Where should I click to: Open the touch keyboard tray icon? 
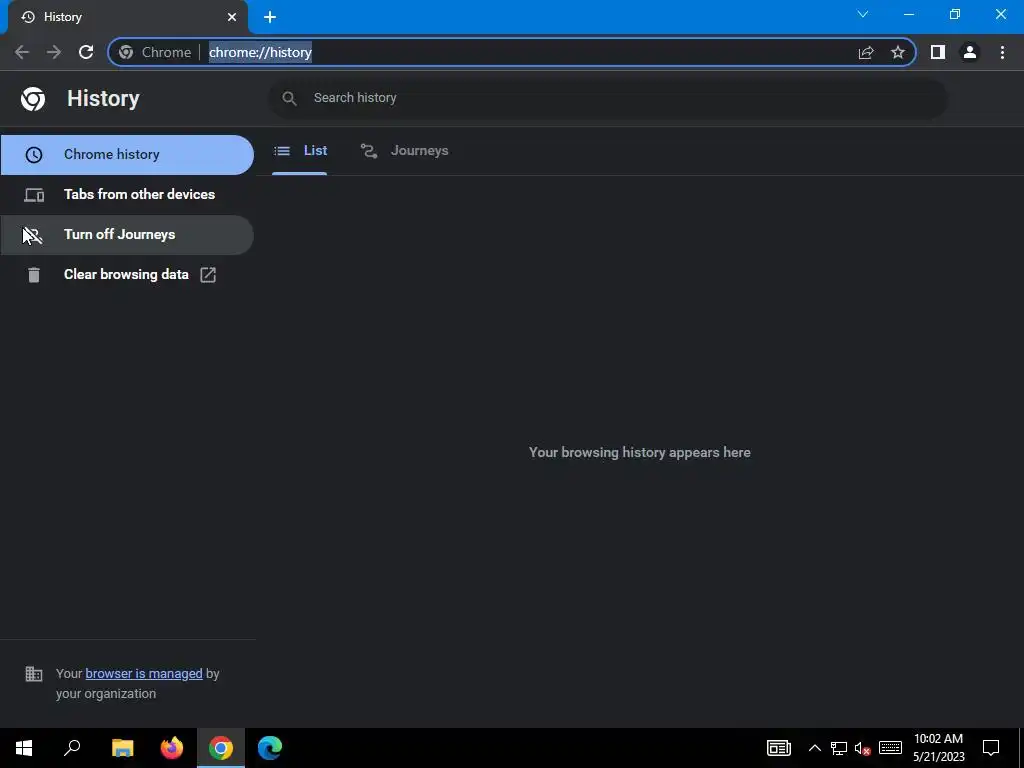890,748
